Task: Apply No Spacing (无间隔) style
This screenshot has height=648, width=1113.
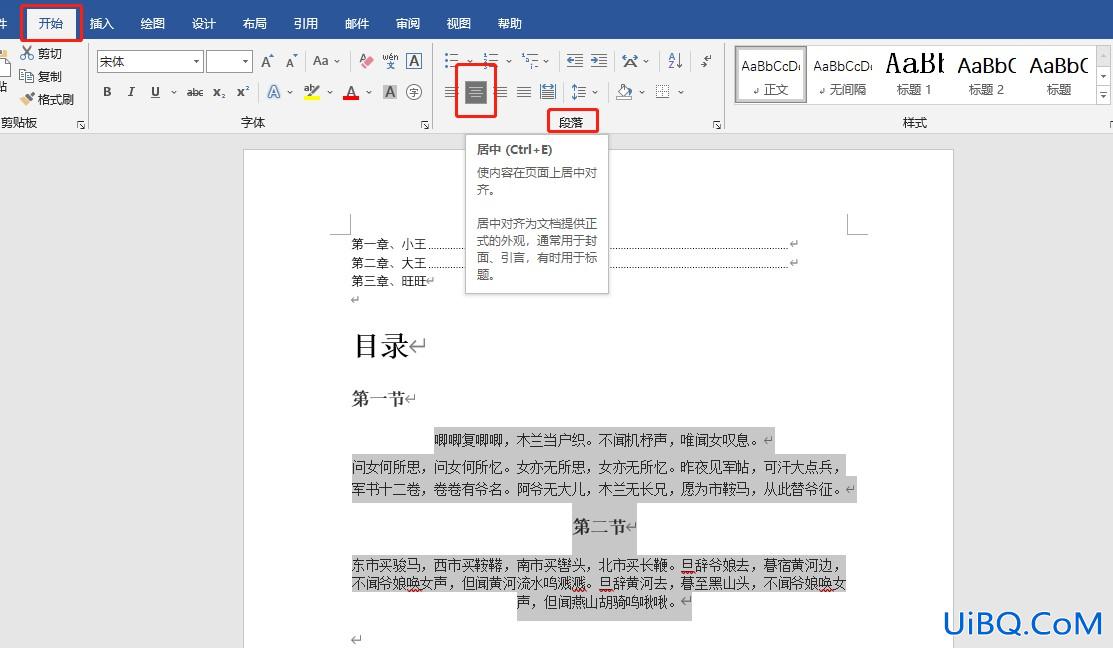Action: (843, 75)
